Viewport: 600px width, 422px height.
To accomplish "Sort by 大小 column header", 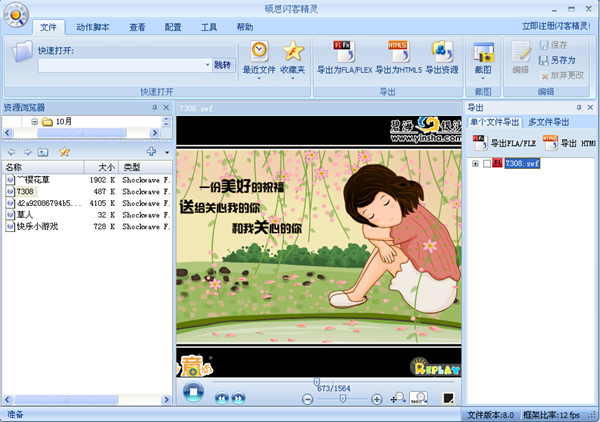I will tap(101, 167).
